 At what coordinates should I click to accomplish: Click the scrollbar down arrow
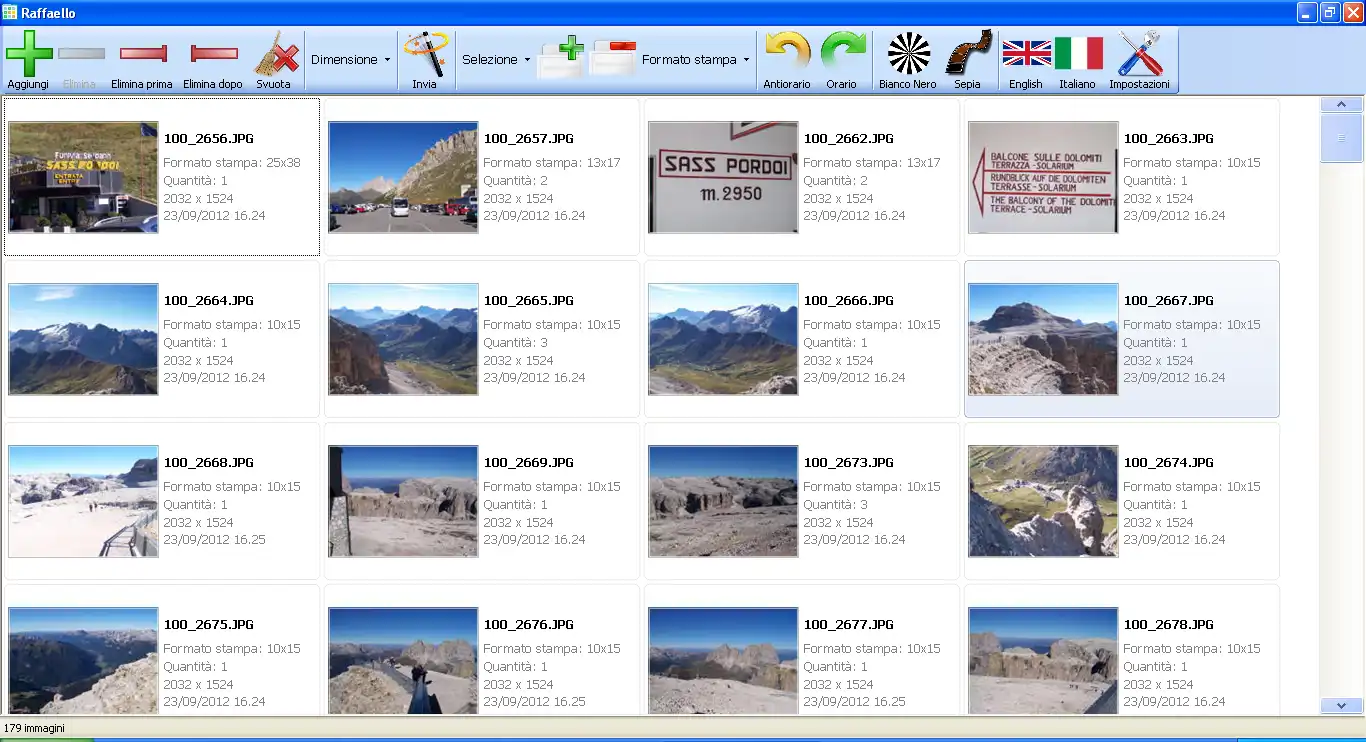(x=1341, y=706)
